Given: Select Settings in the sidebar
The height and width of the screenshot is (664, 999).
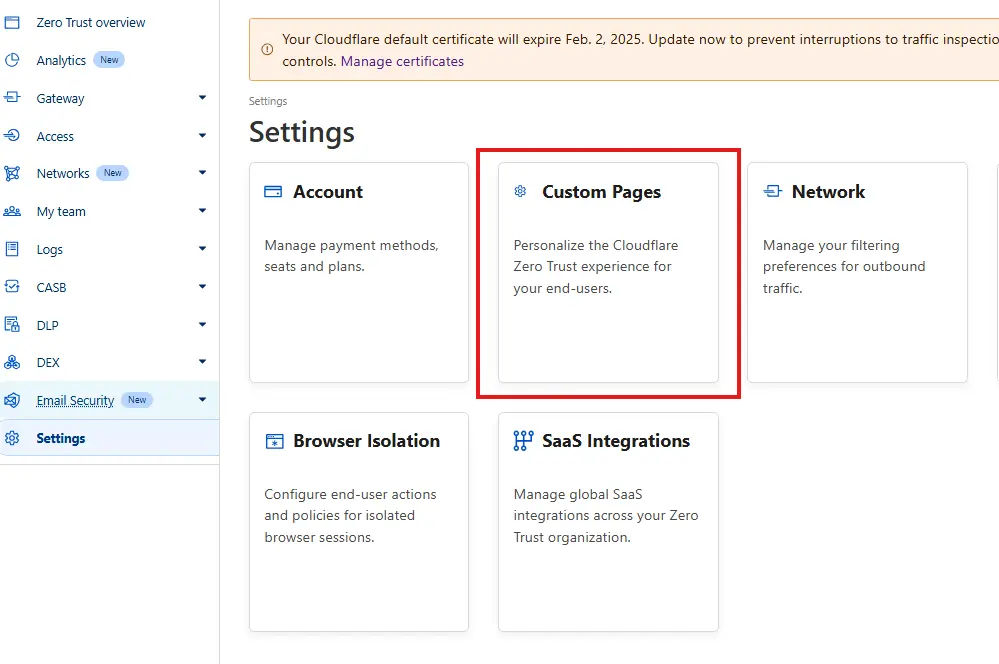Looking at the screenshot, I should pyautogui.click(x=61, y=438).
